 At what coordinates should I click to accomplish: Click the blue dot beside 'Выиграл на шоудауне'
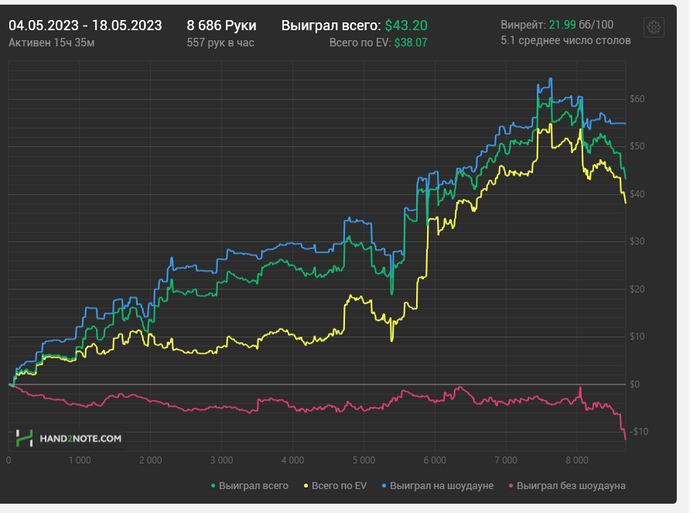(x=384, y=486)
